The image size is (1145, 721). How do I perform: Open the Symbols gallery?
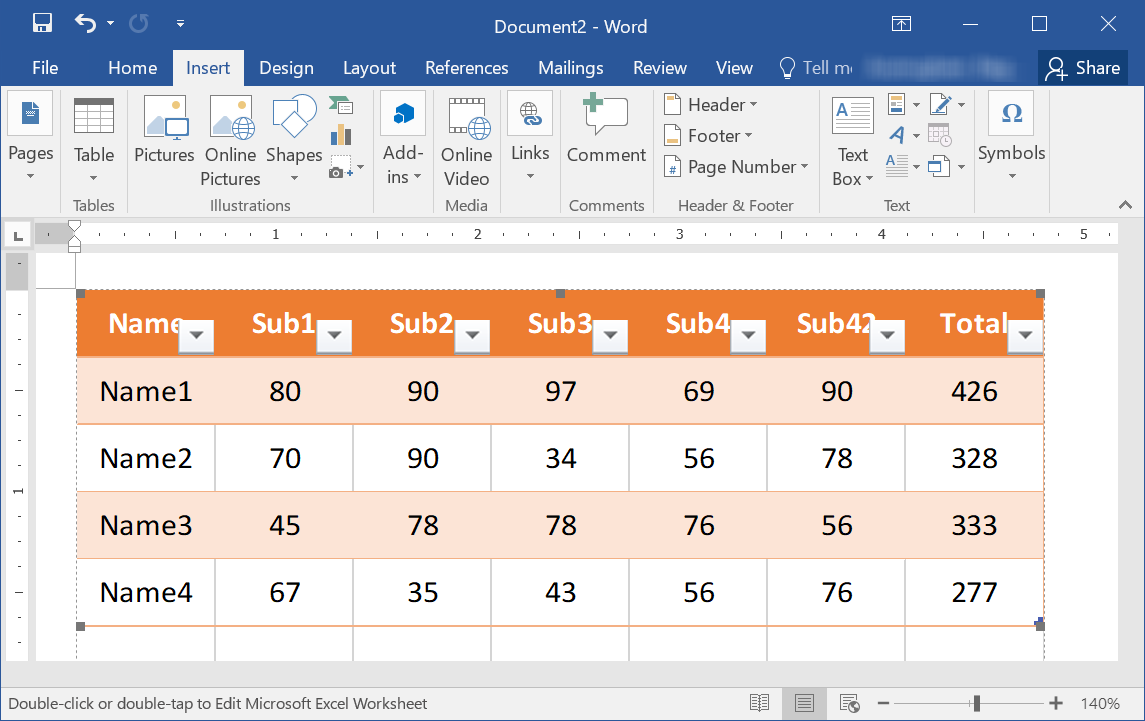pyautogui.click(x=1011, y=140)
